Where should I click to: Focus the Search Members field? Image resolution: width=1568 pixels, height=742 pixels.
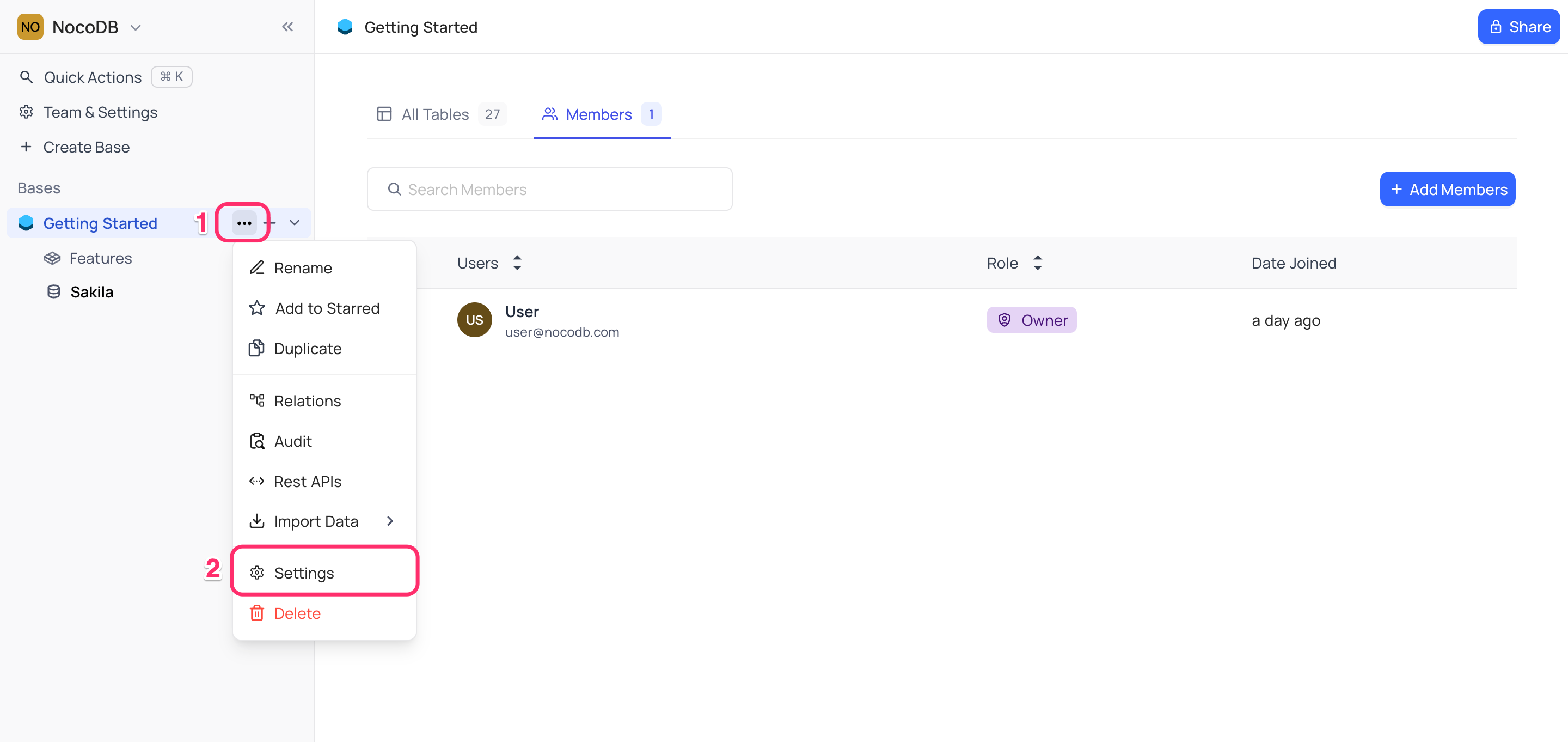549,190
